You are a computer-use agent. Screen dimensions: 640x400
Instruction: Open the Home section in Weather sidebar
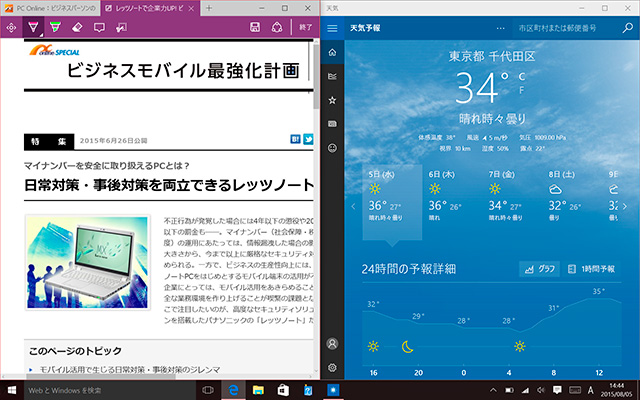click(x=332, y=52)
